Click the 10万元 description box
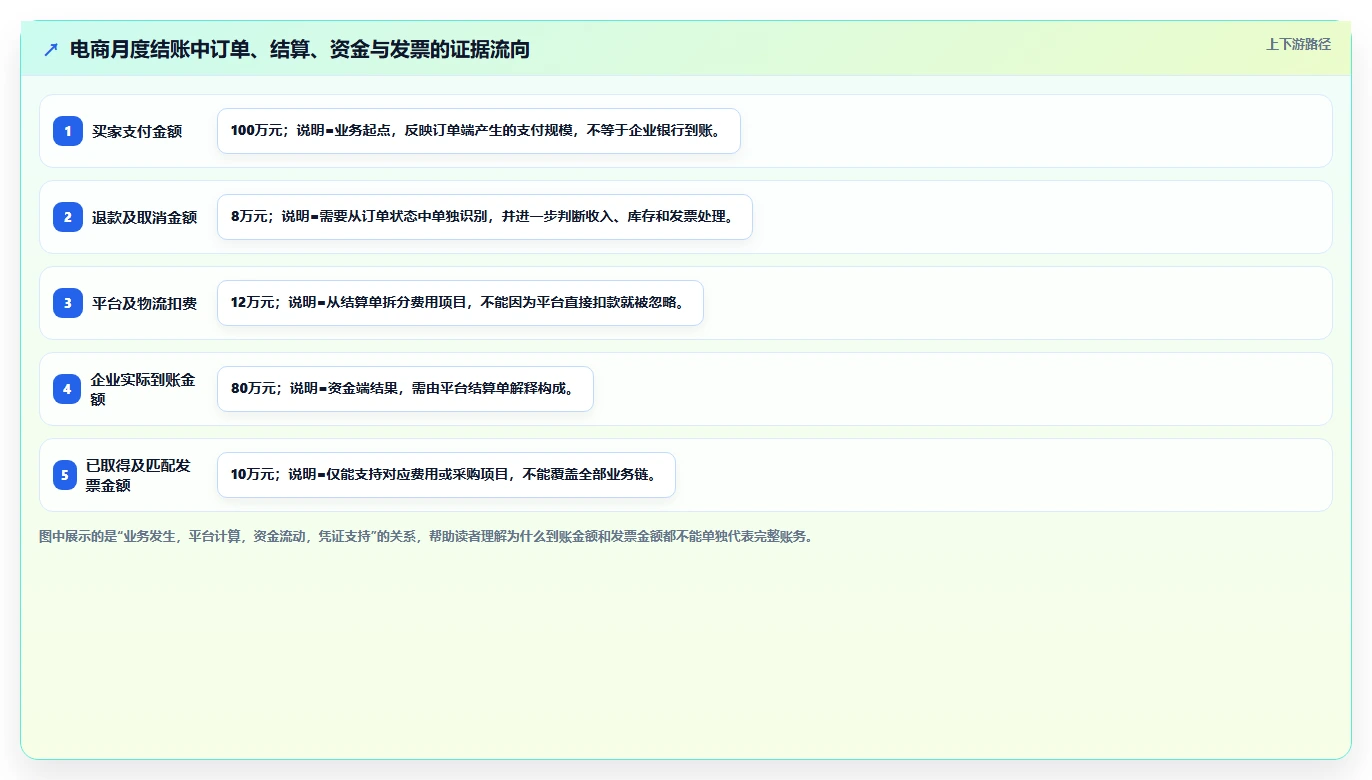This screenshot has width=1372, height=780. pos(446,475)
